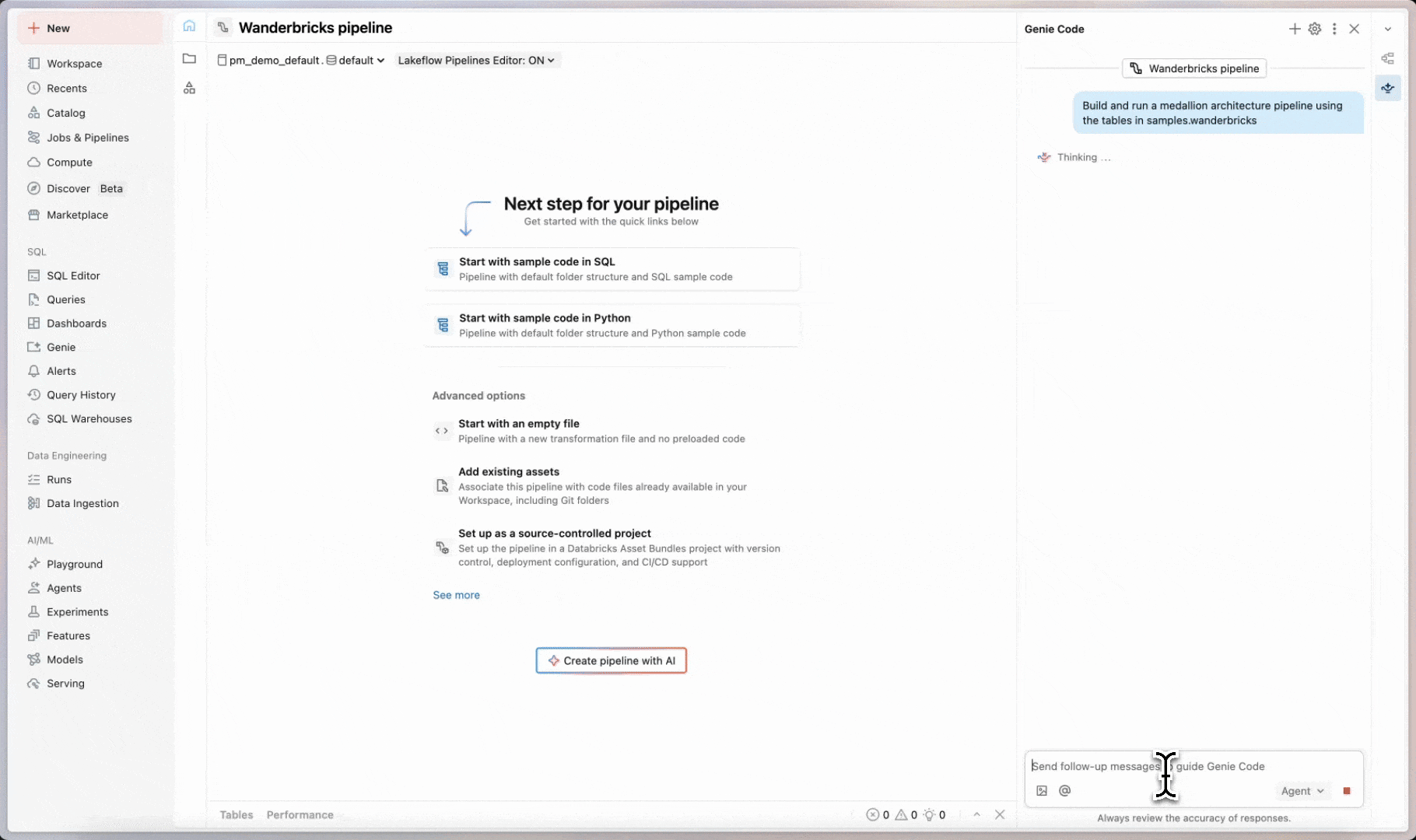Stop the Genie Code response

click(1347, 791)
